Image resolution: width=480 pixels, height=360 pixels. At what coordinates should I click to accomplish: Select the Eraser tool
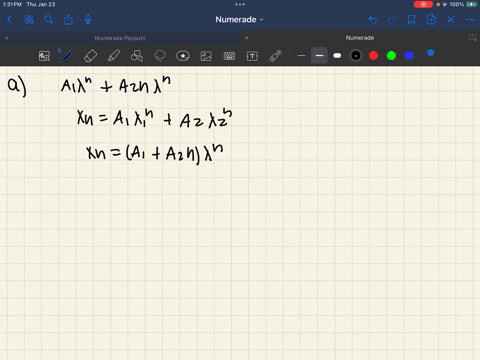(90, 56)
